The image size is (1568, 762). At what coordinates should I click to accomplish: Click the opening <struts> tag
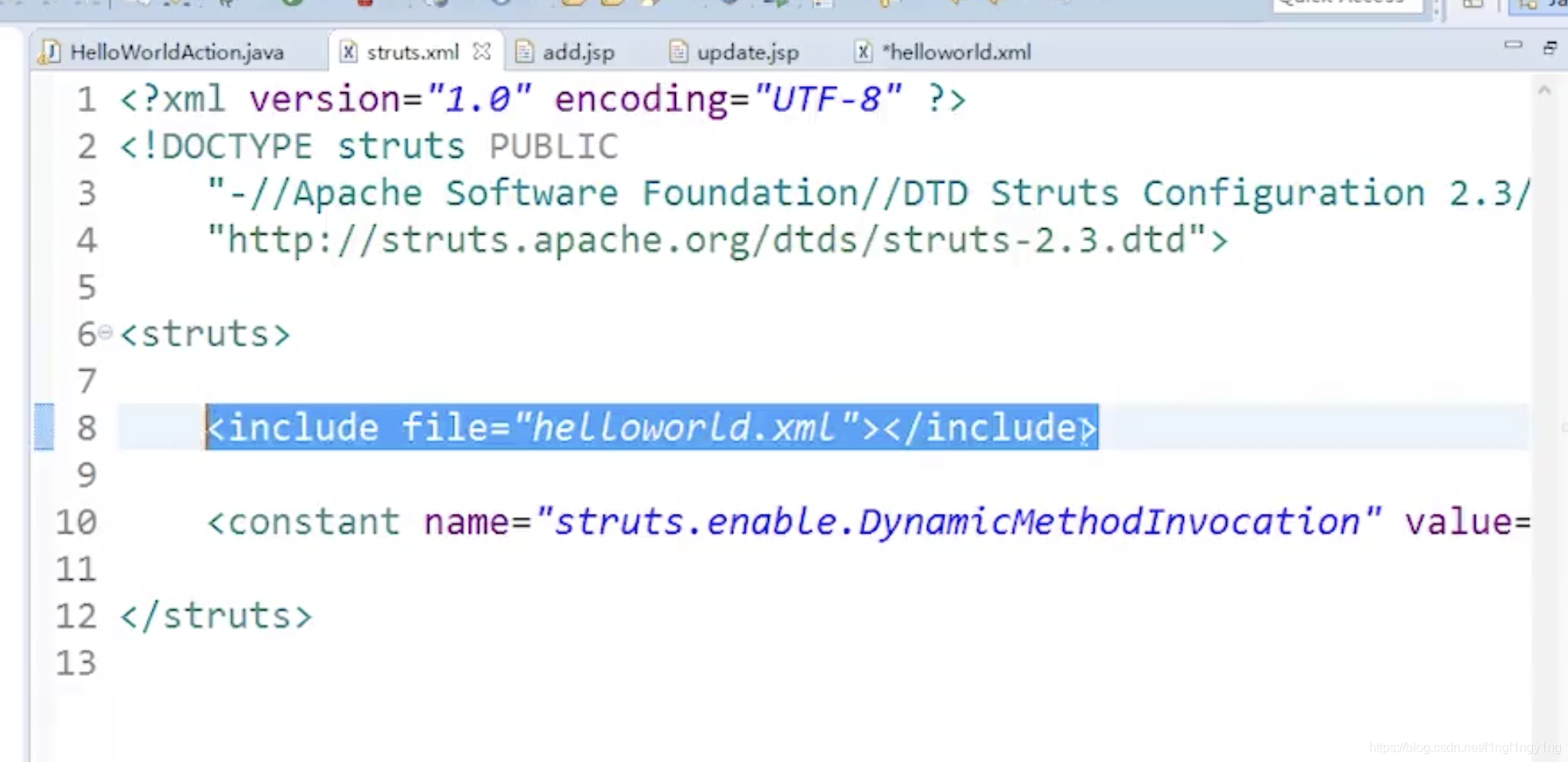(205, 334)
